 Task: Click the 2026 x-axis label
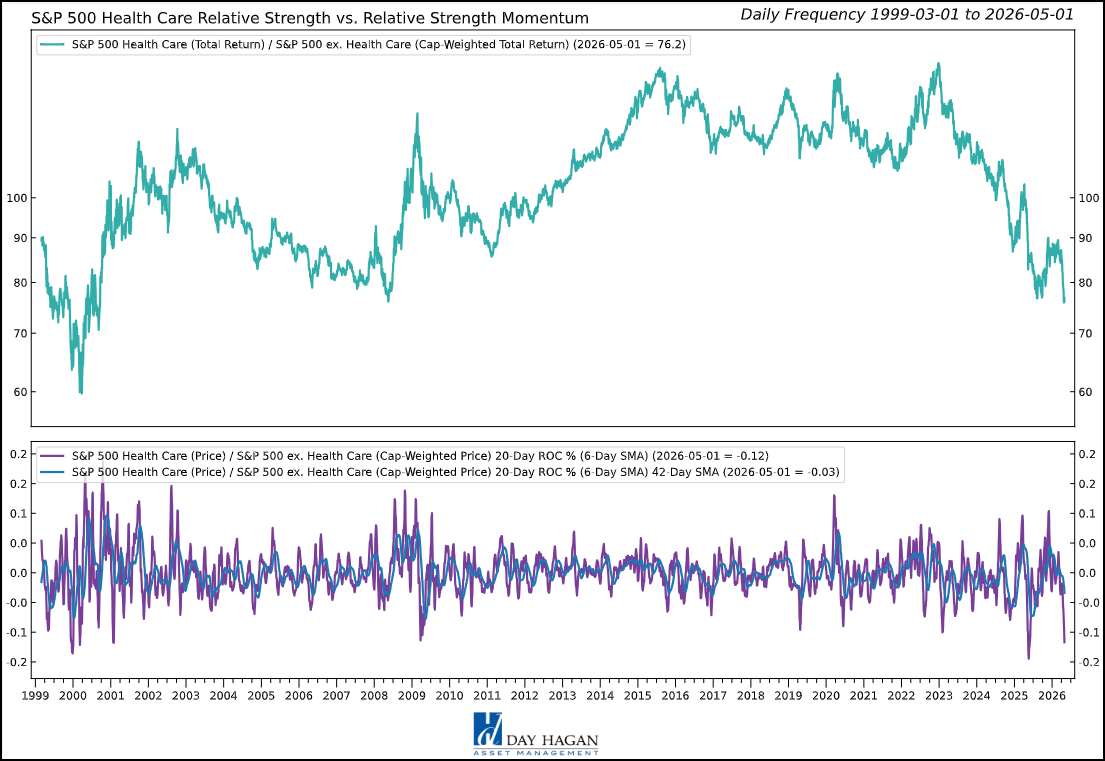[x=1051, y=695]
